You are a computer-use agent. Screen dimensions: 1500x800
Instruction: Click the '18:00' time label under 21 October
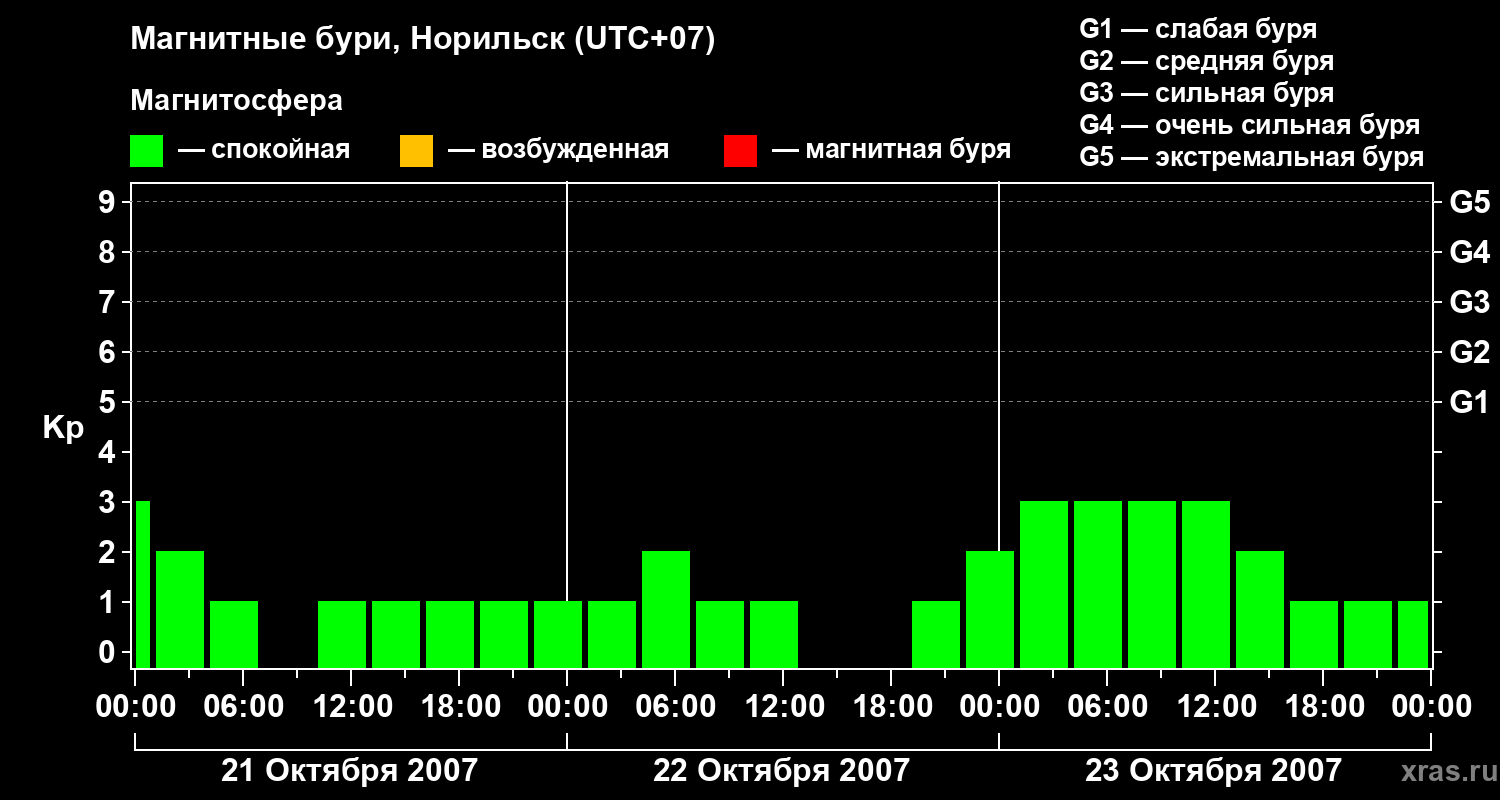[459, 707]
